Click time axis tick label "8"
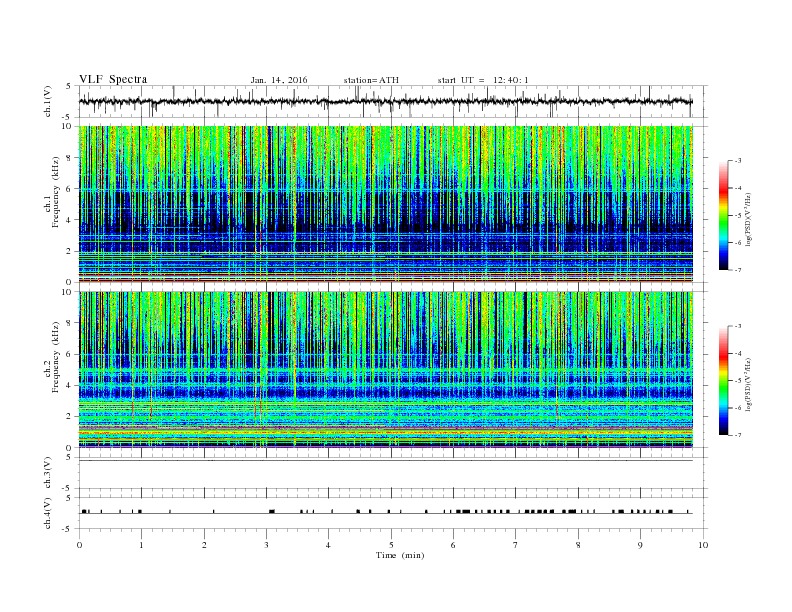The width and height of the screenshot is (792, 612). point(578,545)
